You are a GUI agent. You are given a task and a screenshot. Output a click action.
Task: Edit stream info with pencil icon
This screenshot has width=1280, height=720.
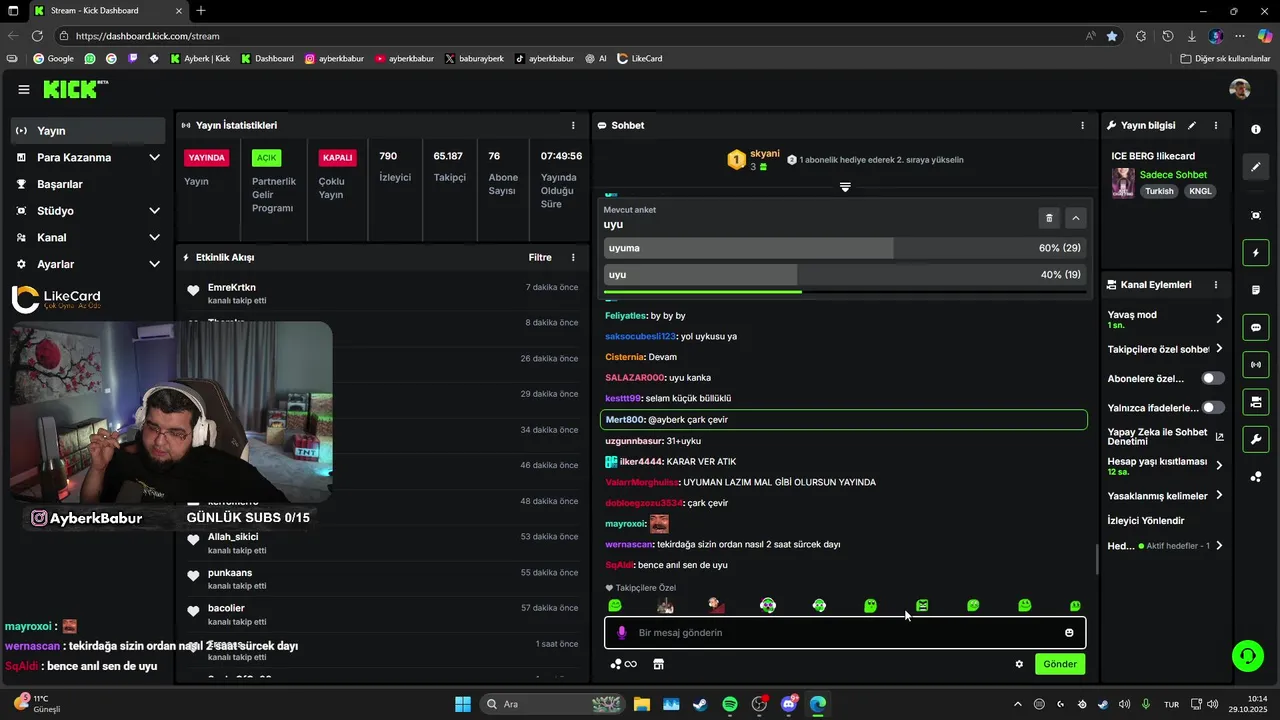1192,126
